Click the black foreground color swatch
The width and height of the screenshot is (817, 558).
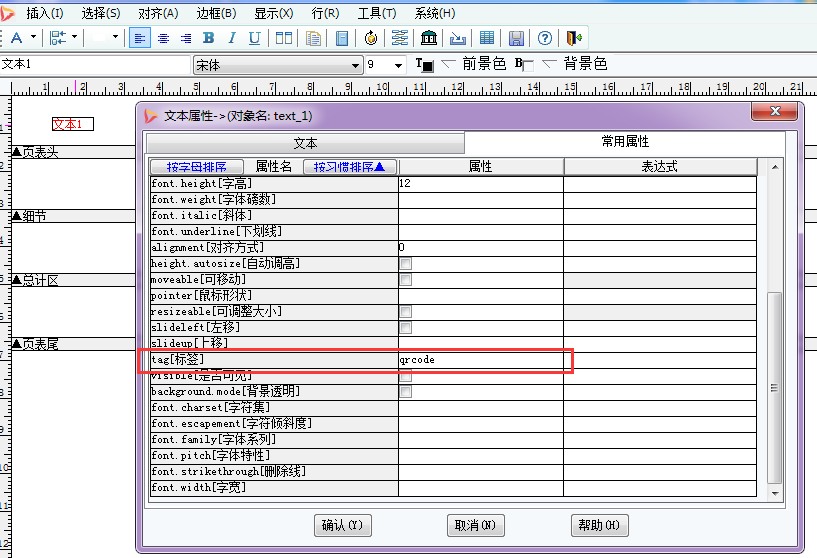[427, 66]
